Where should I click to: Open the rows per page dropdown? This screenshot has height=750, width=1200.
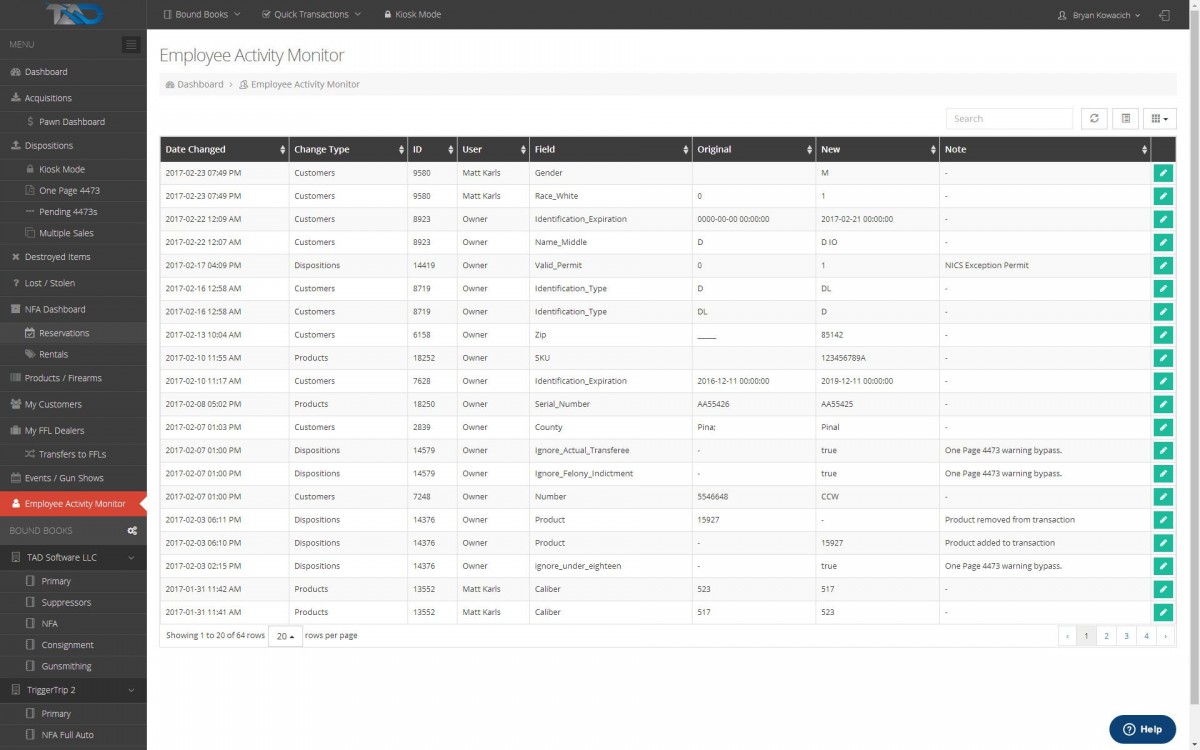285,635
